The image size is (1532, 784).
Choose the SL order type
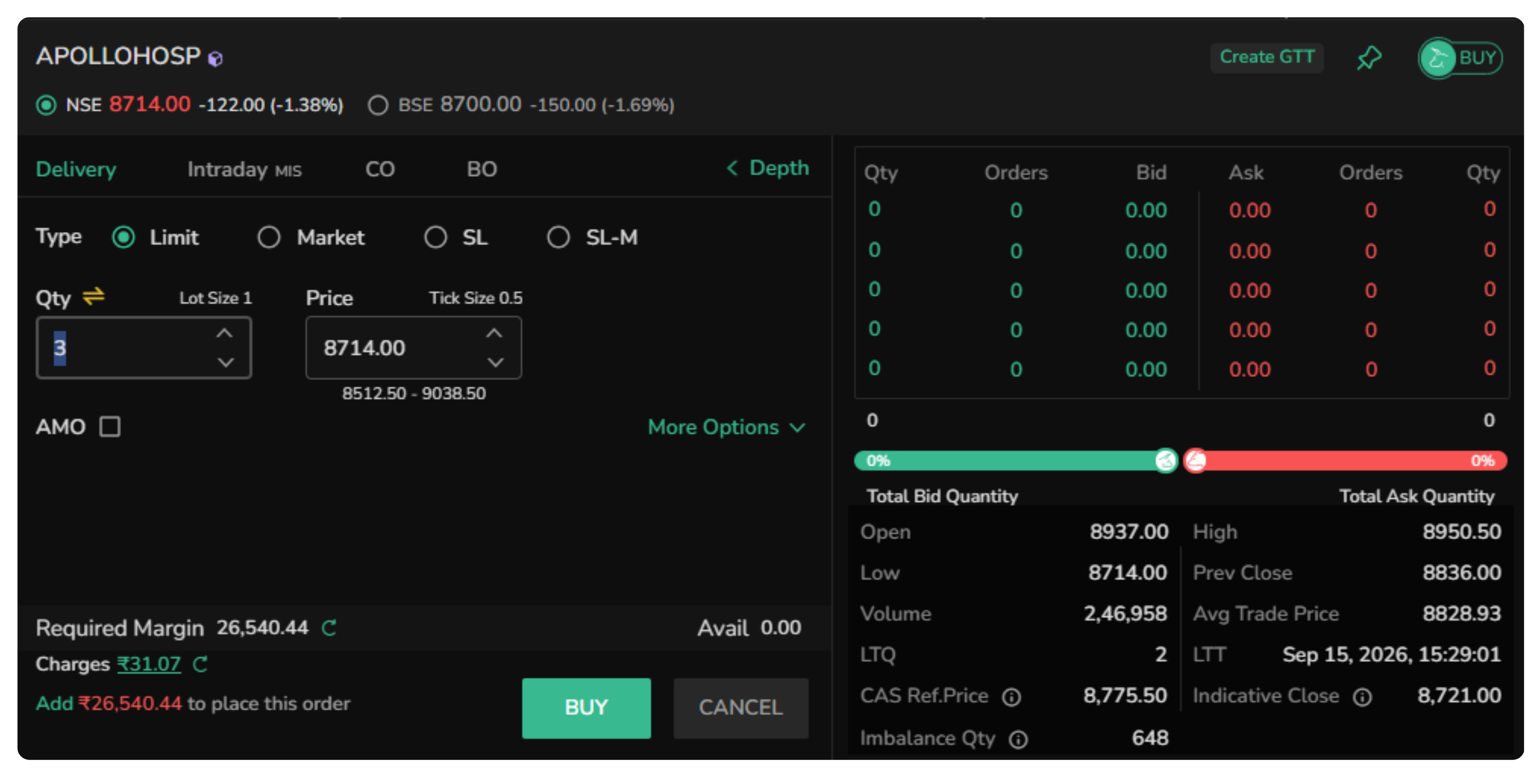(435, 237)
